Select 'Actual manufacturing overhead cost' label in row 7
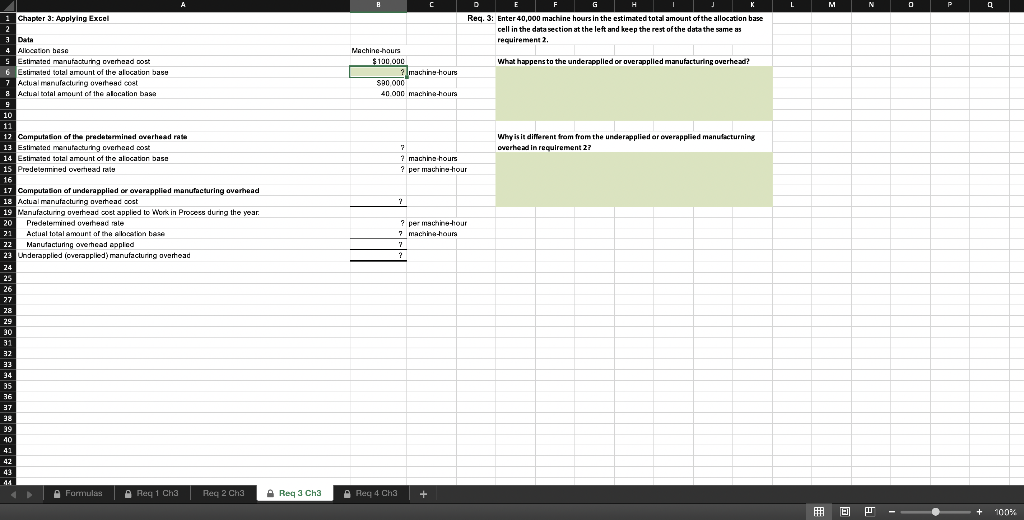Screen dimensions: 1024x520 coord(77,83)
